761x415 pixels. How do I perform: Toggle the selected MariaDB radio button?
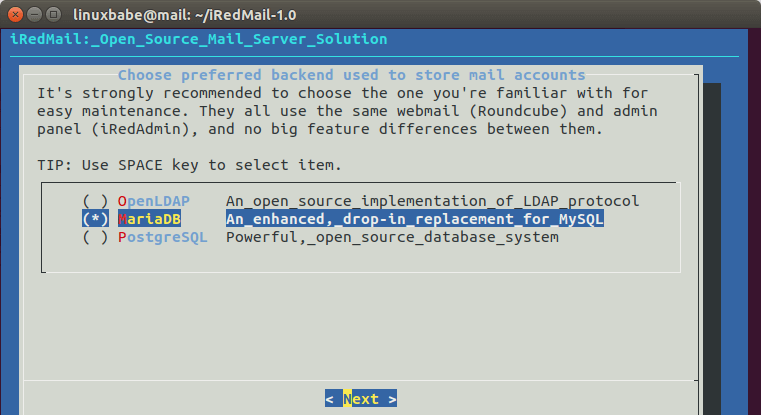click(x=96, y=219)
